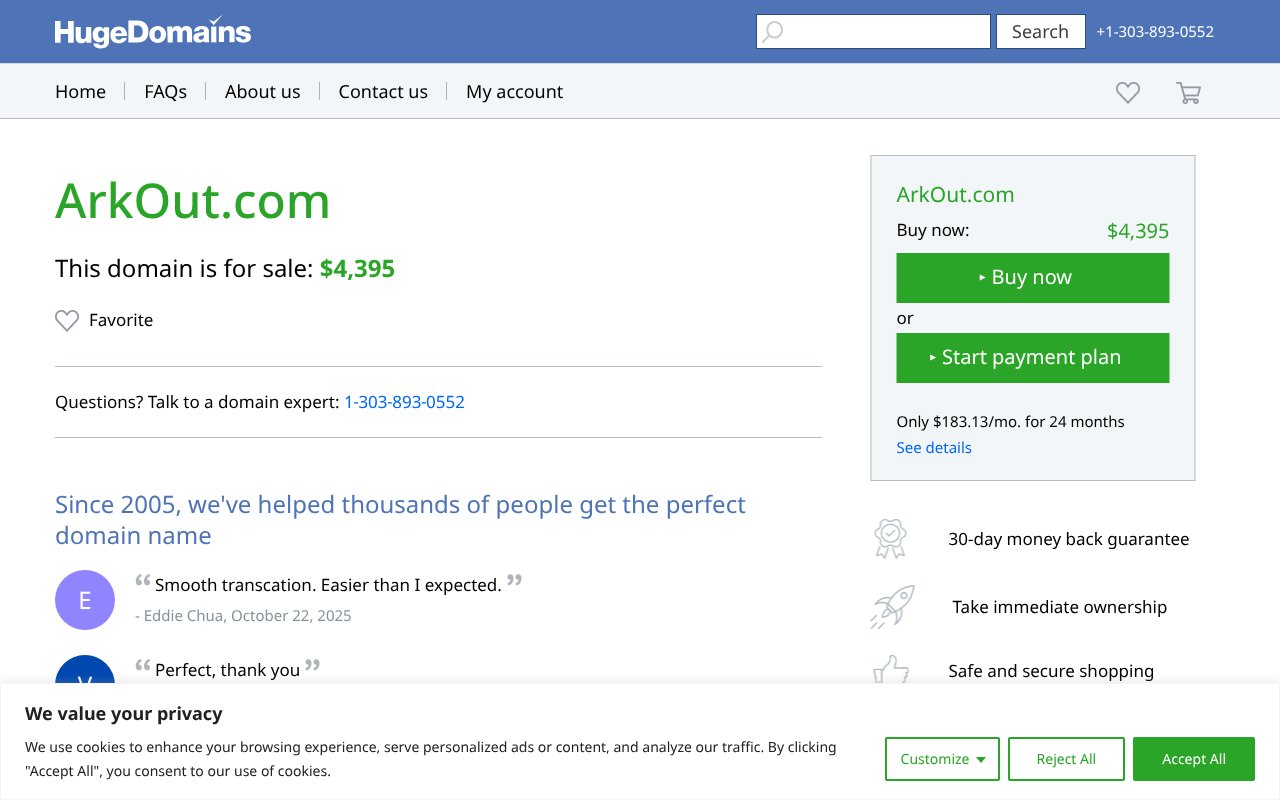Call the domain expert phone number link

[x=404, y=402]
